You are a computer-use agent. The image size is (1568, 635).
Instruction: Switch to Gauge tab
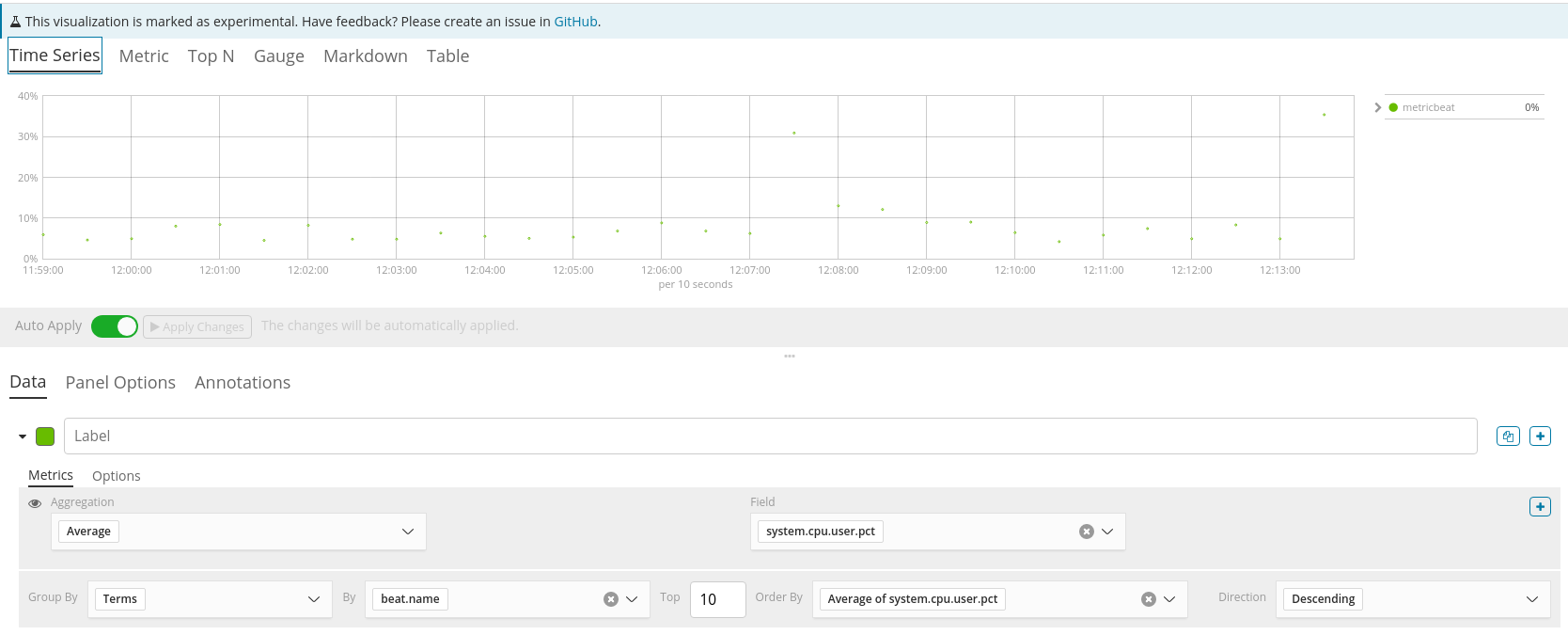(x=279, y=56)
